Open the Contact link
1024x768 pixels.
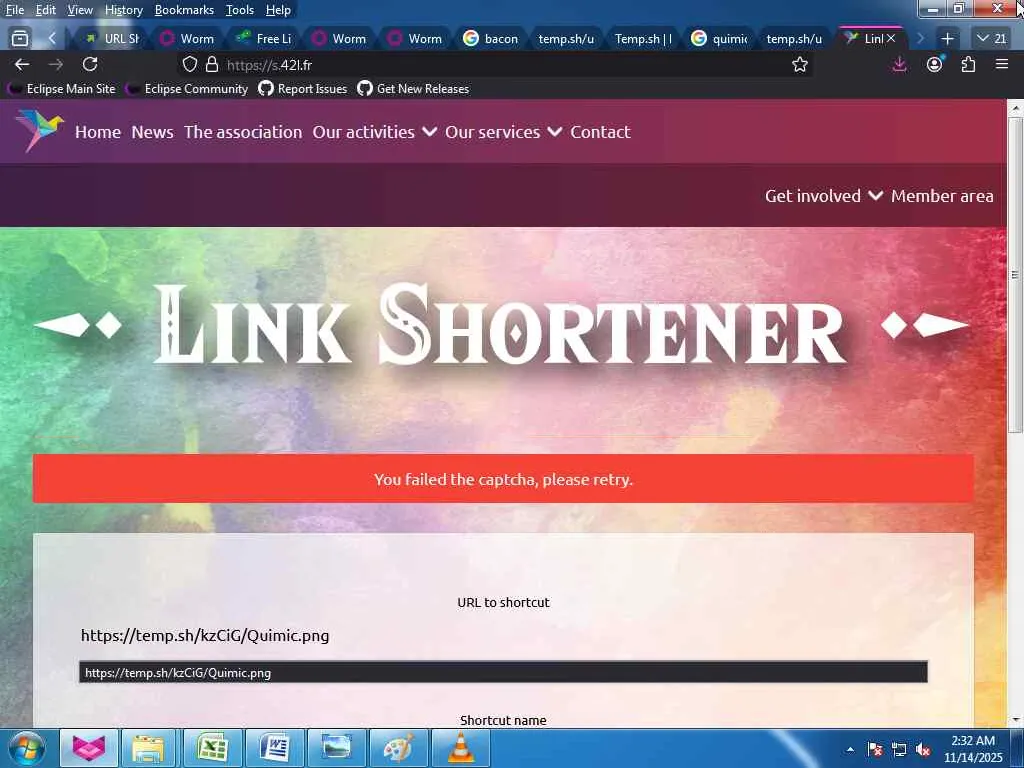[x=600, y=132]
